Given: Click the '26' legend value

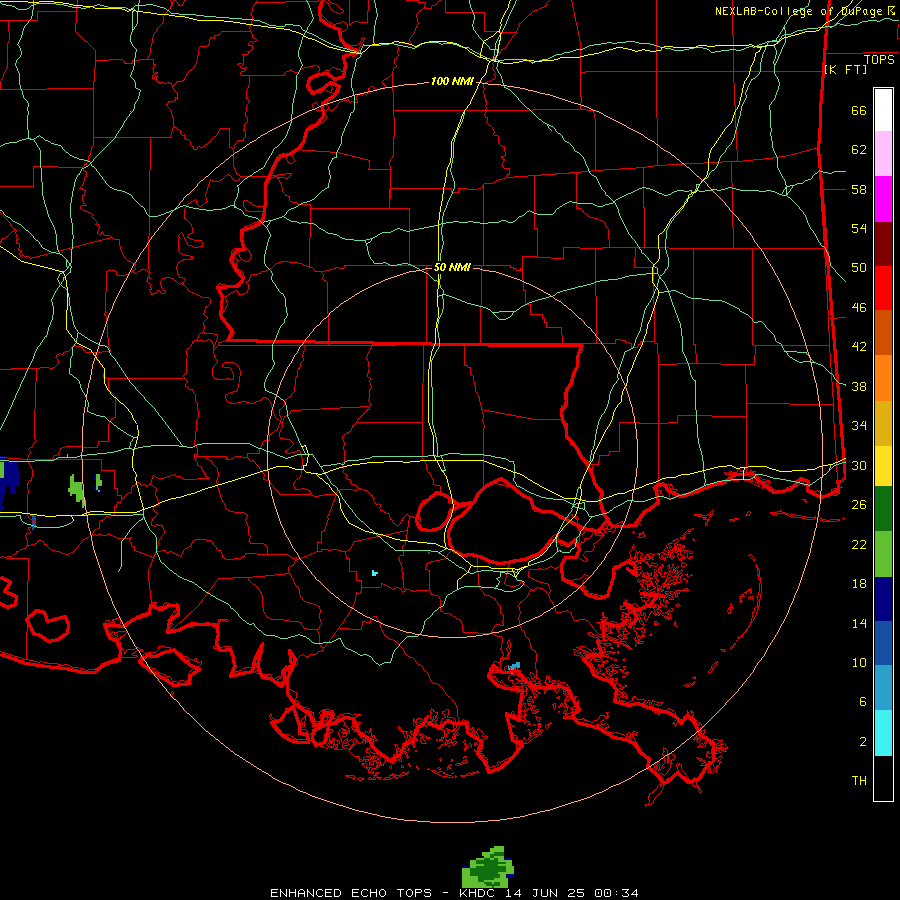Looking at the screenshot, I should [x=859, y=505].
